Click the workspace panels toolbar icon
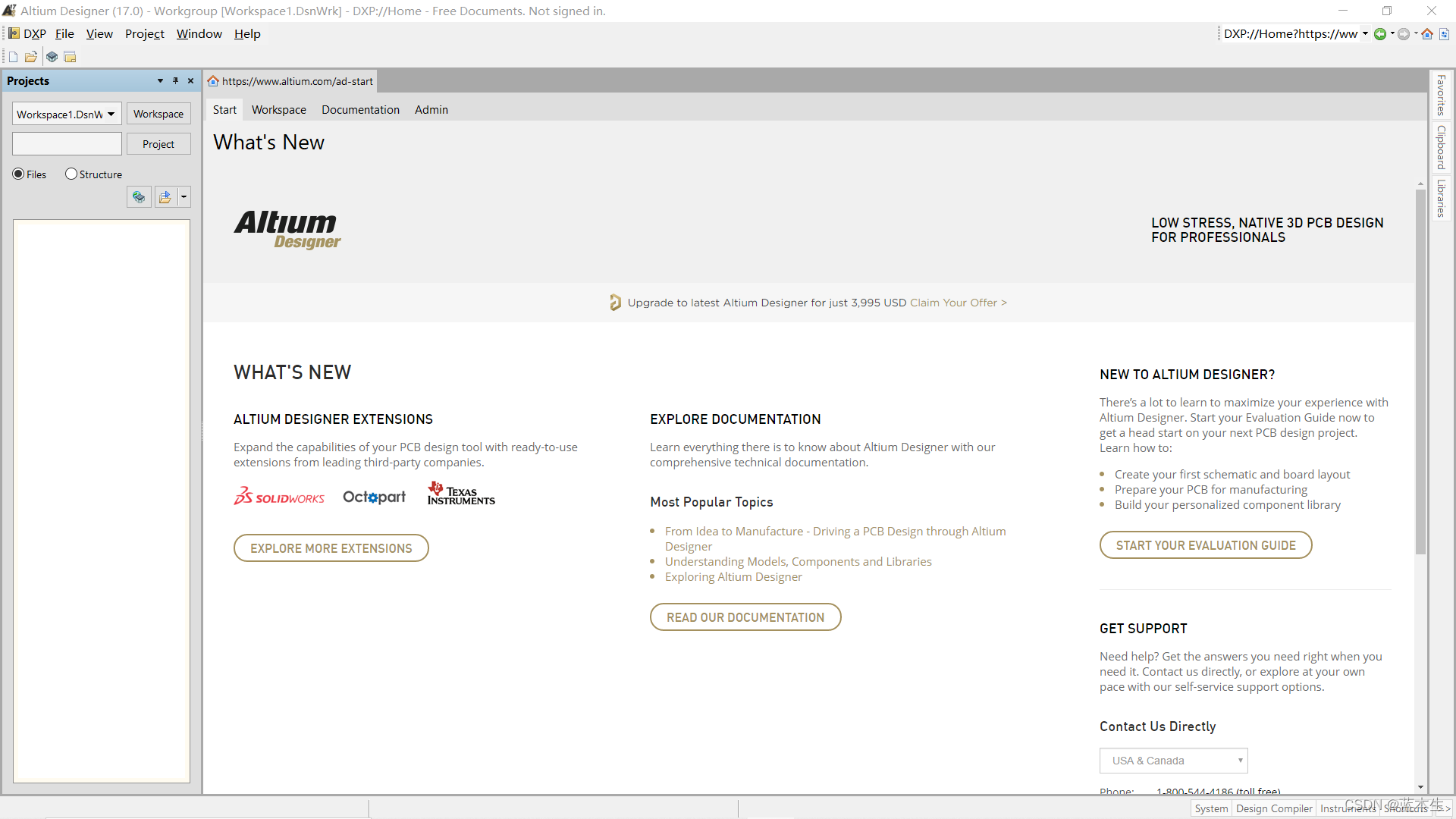 tap(70, 57)
